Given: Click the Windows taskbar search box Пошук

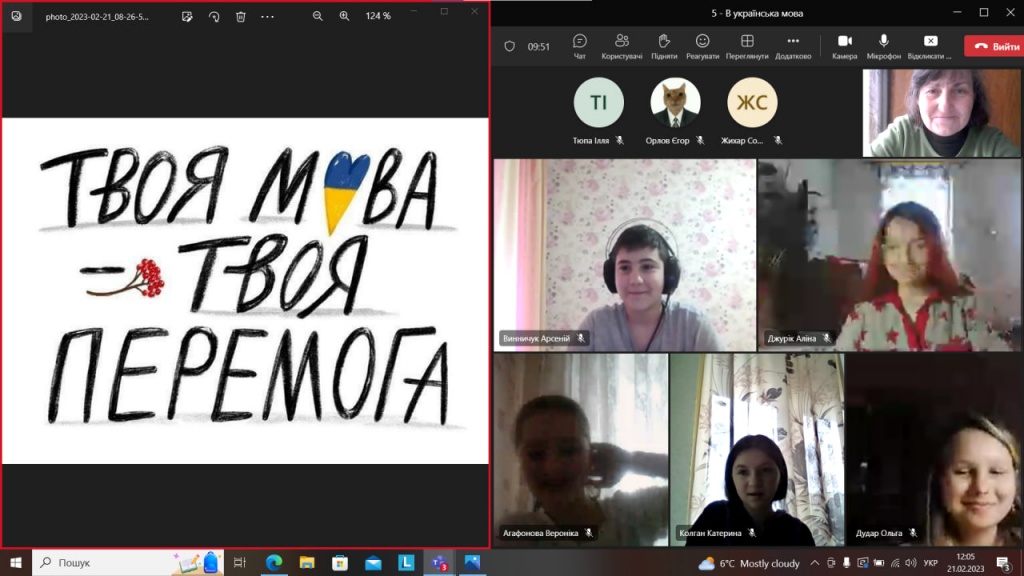Looking at the screenshot, I should pos(100,563).
